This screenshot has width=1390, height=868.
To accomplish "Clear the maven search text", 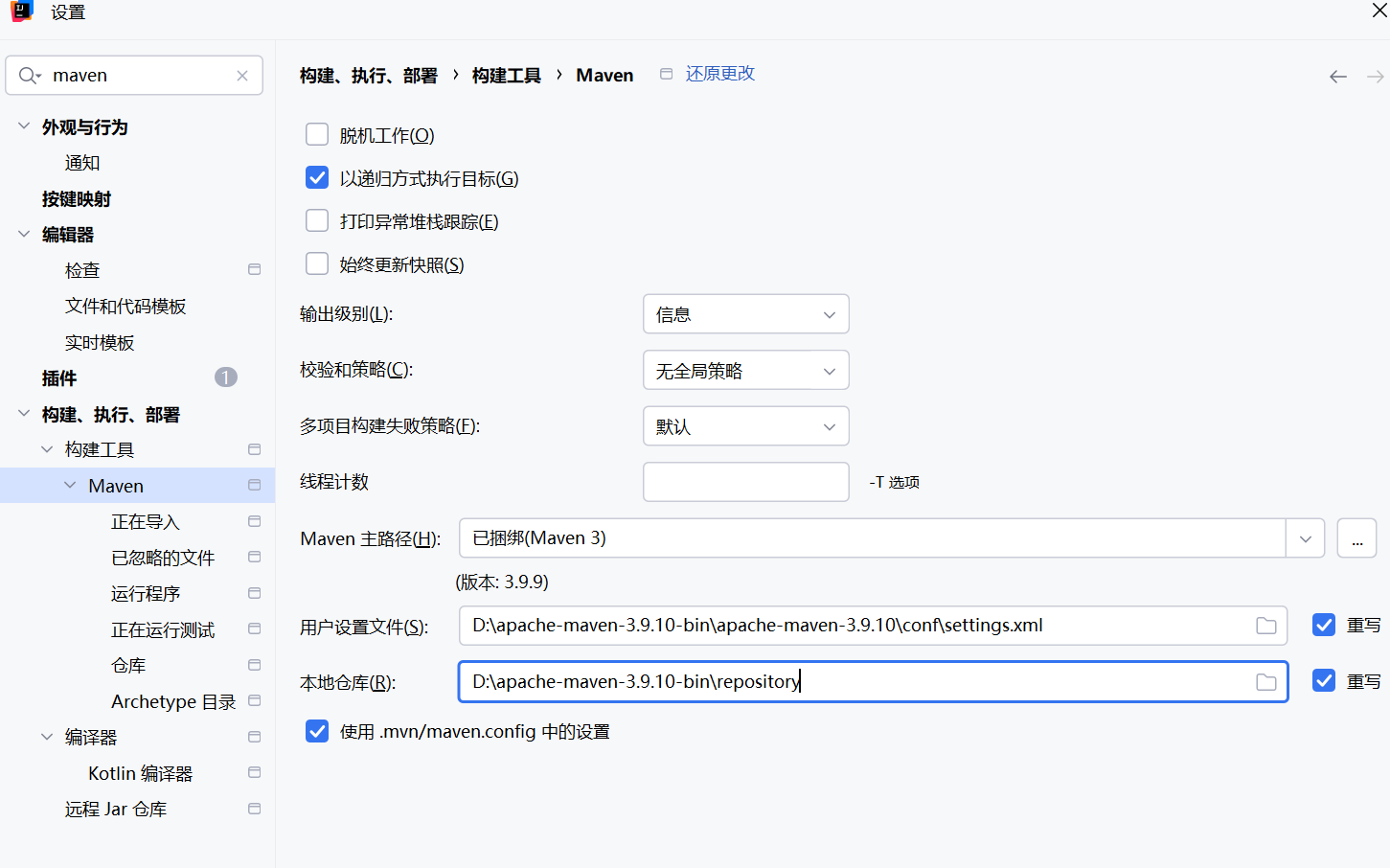I will pyautogui.click(x=242, y=76).
